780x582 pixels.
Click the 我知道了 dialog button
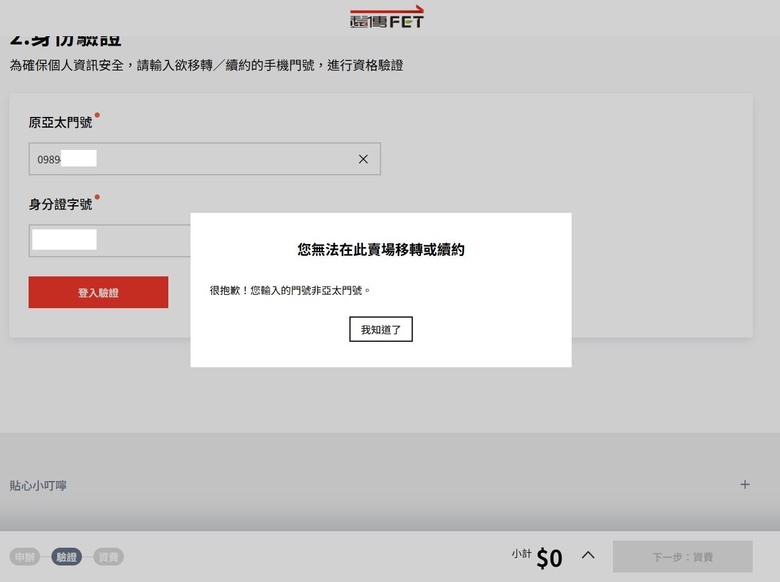point(381,329)
